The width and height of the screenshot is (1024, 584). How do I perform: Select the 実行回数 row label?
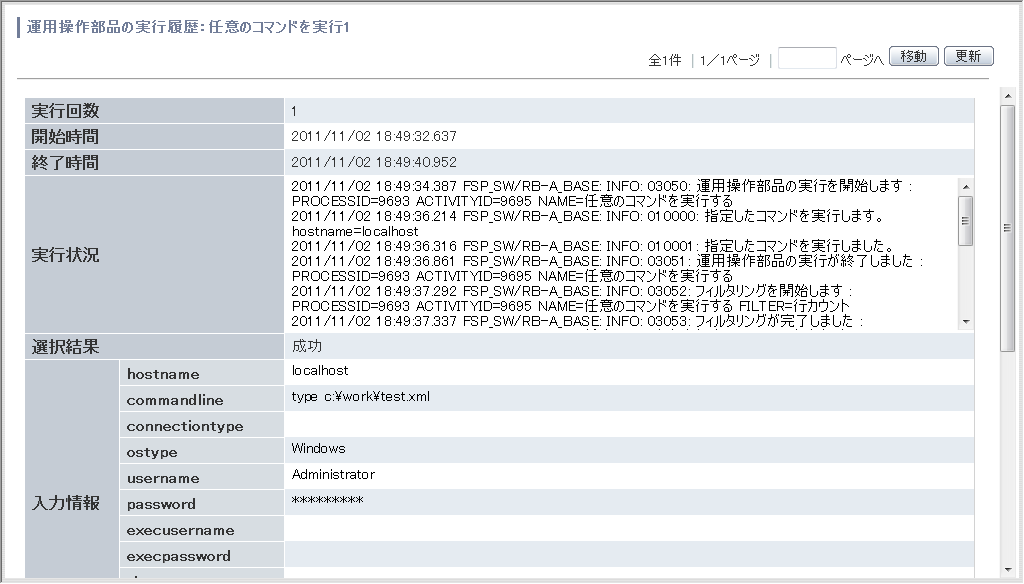tap(66, 111)
